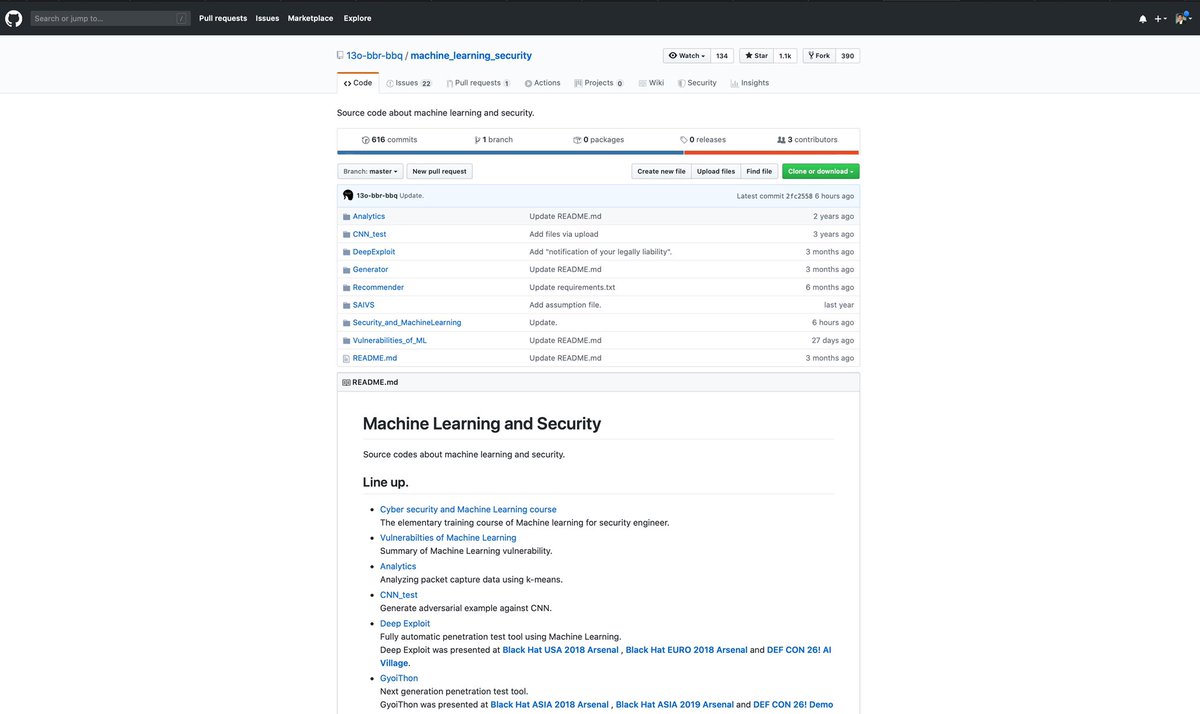Open the 390 forks count

847,56
